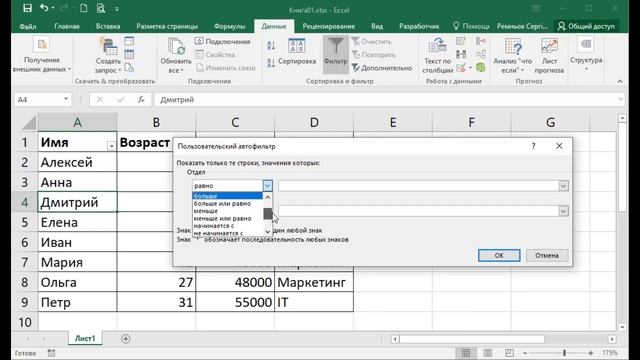Image resolution: width=640 pixels, height=360 pixels.
Task: Toggle the Filter funnel button
Action: 336,54
